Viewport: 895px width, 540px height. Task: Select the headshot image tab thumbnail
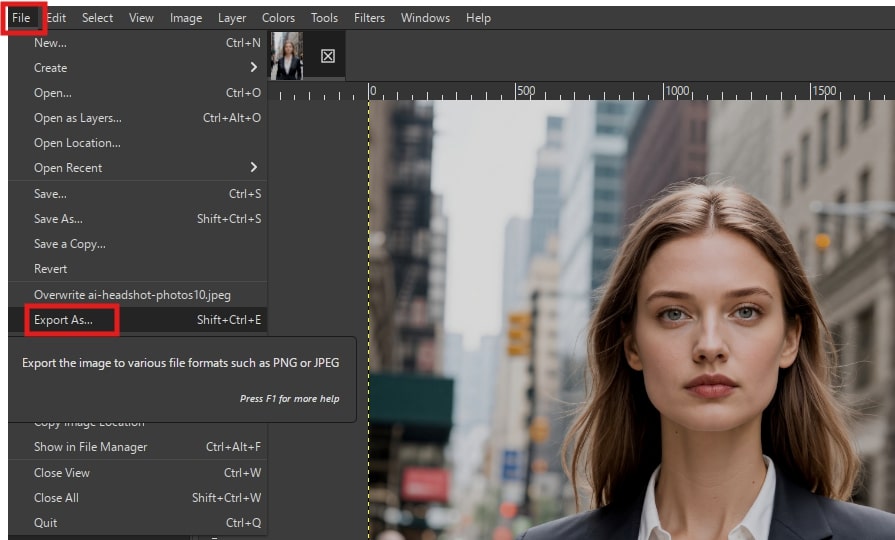point(287,55)
